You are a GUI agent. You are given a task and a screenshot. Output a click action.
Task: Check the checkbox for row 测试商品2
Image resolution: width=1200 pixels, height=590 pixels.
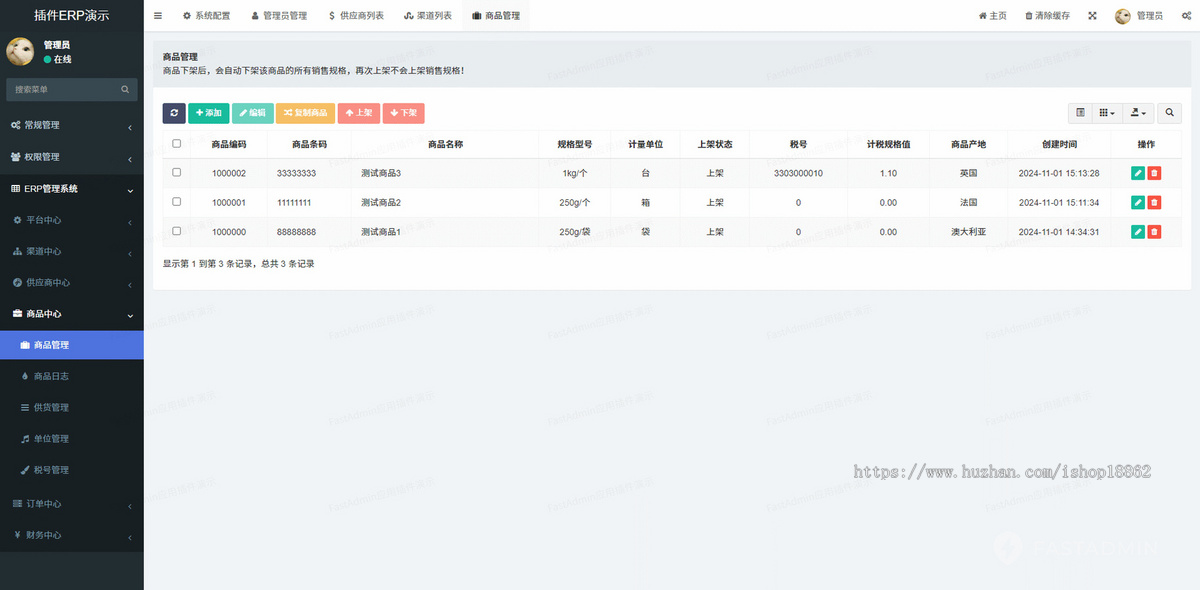click(x=177, y=201)
